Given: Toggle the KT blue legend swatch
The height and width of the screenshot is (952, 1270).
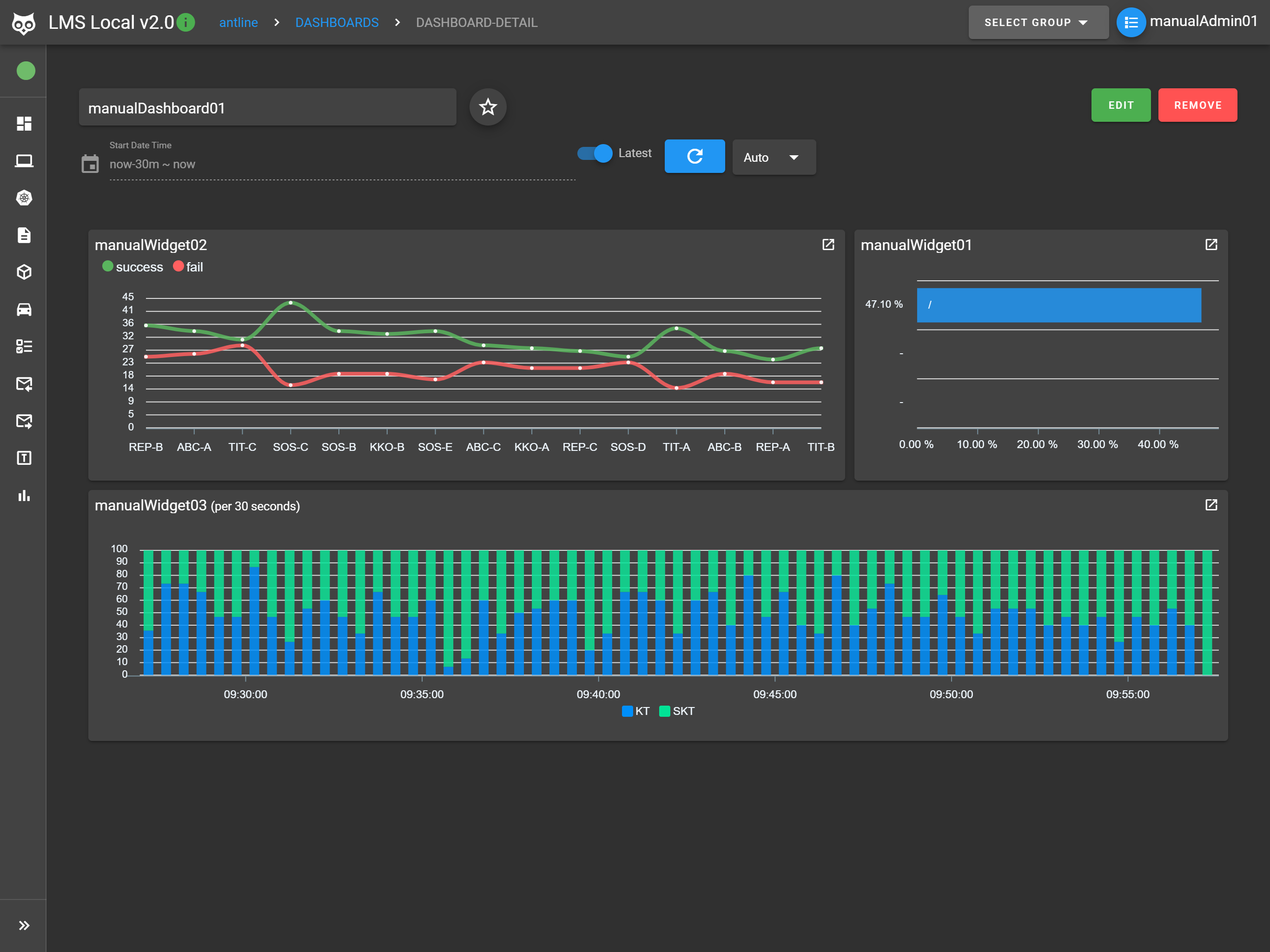Looking at the screenshot, I should coord(628,711).
